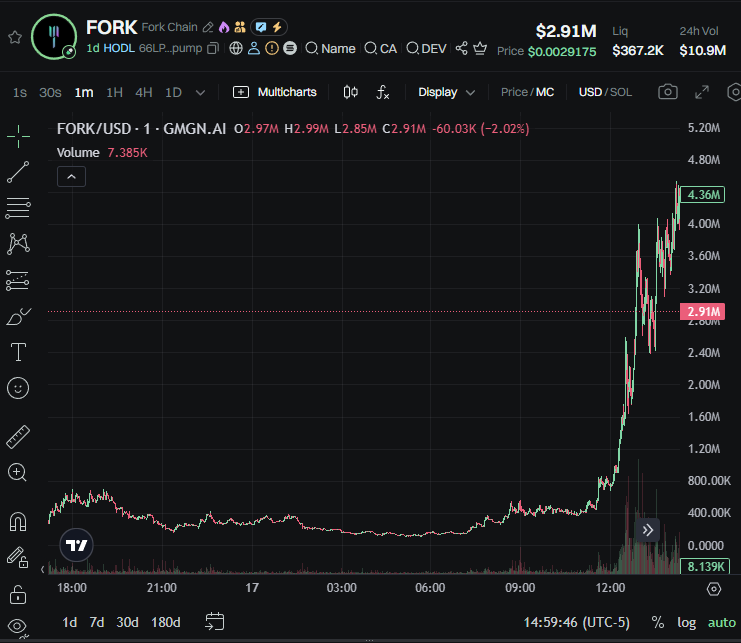
Task: Edit the Fork Chain name with pencil icon
Action: 207,27
